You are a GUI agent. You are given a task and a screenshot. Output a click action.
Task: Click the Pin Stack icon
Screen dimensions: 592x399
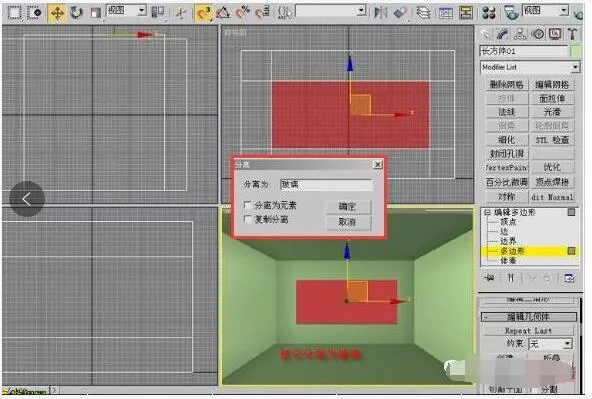click(490, 278)
